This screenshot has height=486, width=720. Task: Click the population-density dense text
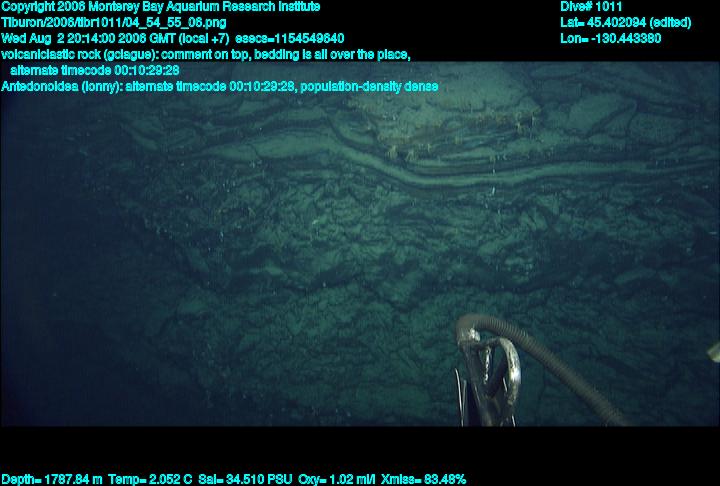pyautogui.click(x=369, y=86)
